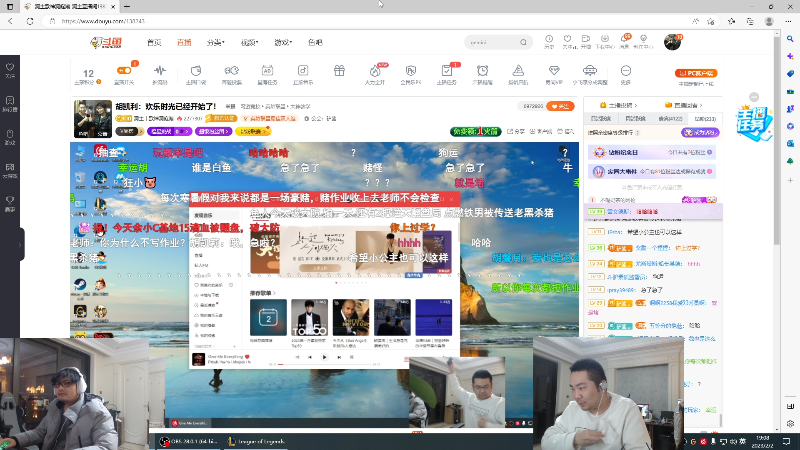Viewport: 800px width, 450px height.
Task: Select the 直播 nav item
Action: [184, 42]
